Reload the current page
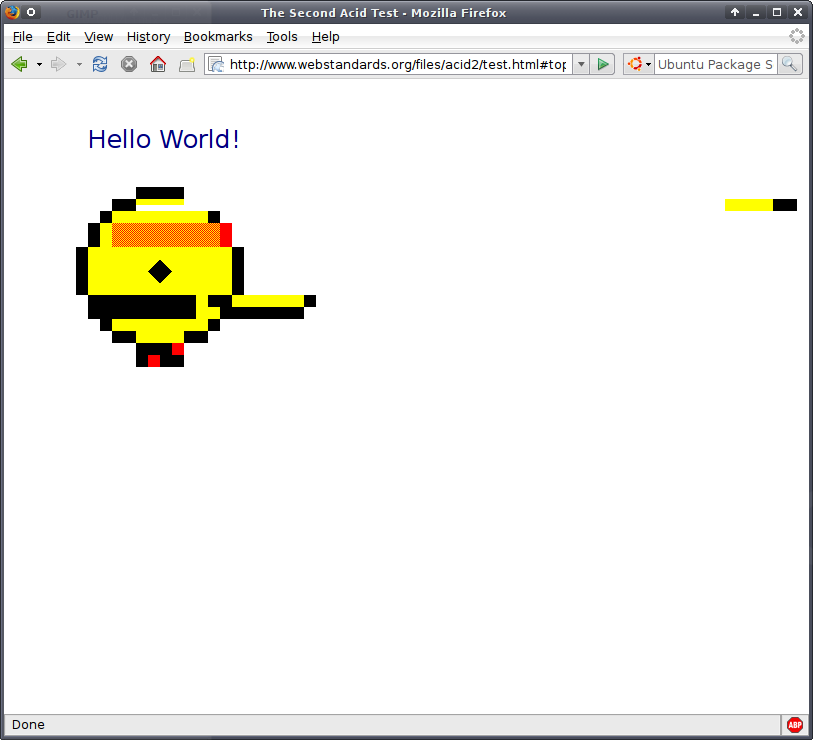The width and height of the screenshot is (813, 740). [x=100, y=64]
